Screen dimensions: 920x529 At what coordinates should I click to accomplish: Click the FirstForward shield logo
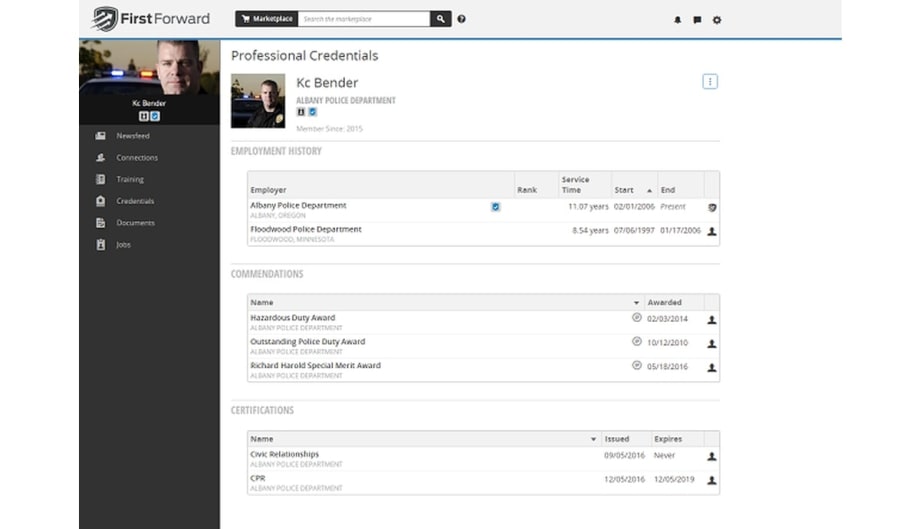(105, 19)
